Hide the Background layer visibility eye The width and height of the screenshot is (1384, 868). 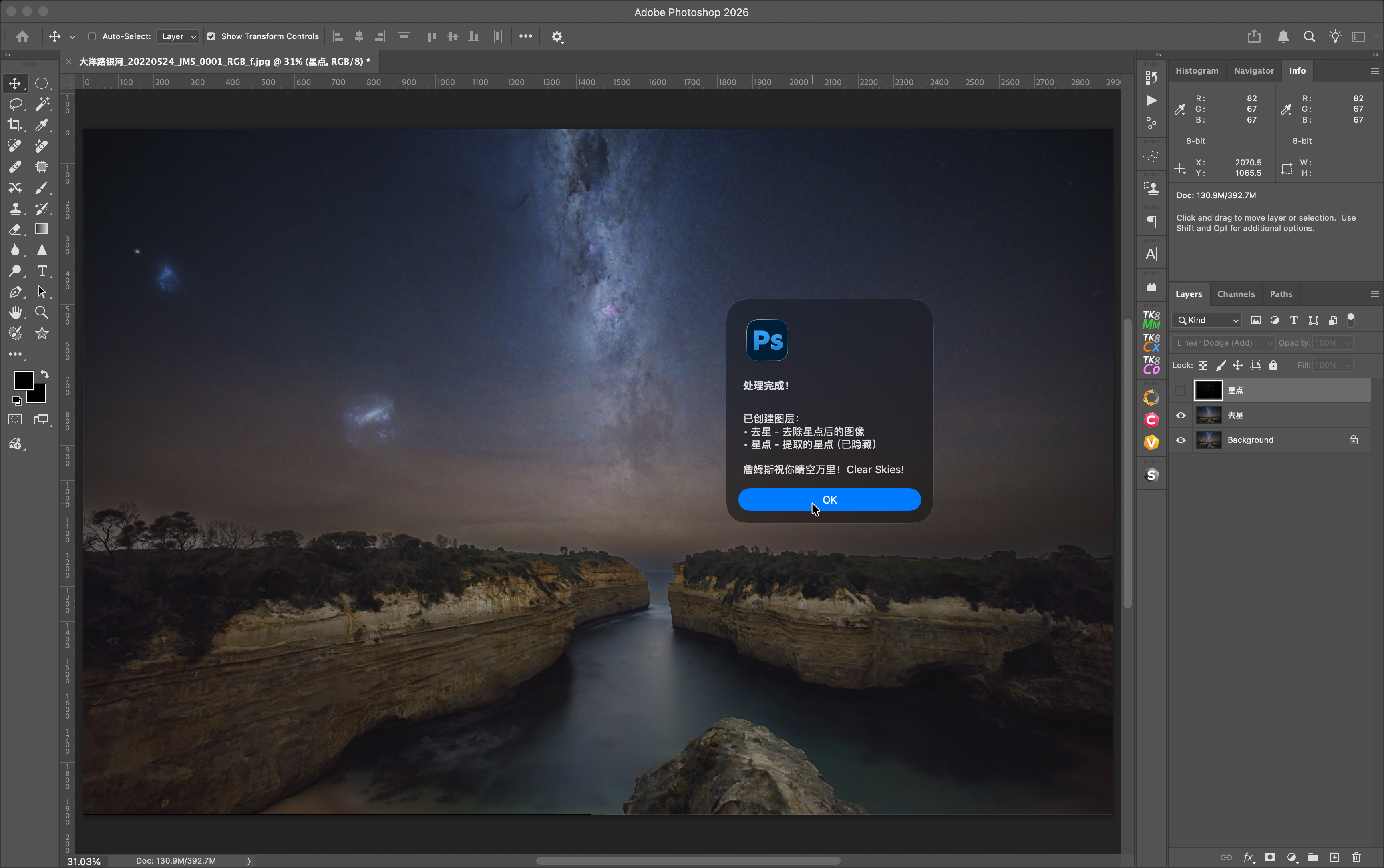tap(1180, 440)
